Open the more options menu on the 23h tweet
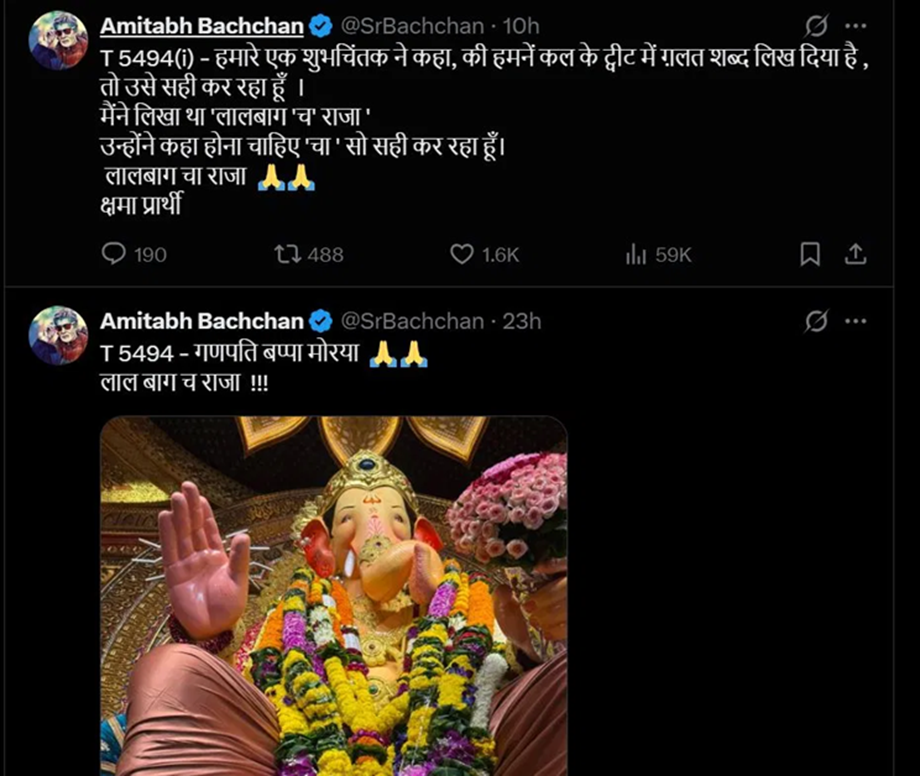The width and height of the screenshot is (920, 776). pyautogui.click(x=855, y=321)
